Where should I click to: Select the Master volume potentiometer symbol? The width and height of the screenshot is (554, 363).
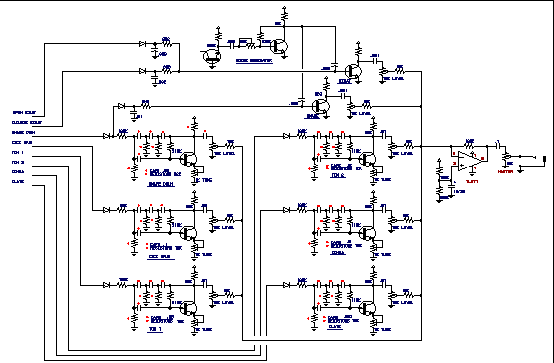507,156
